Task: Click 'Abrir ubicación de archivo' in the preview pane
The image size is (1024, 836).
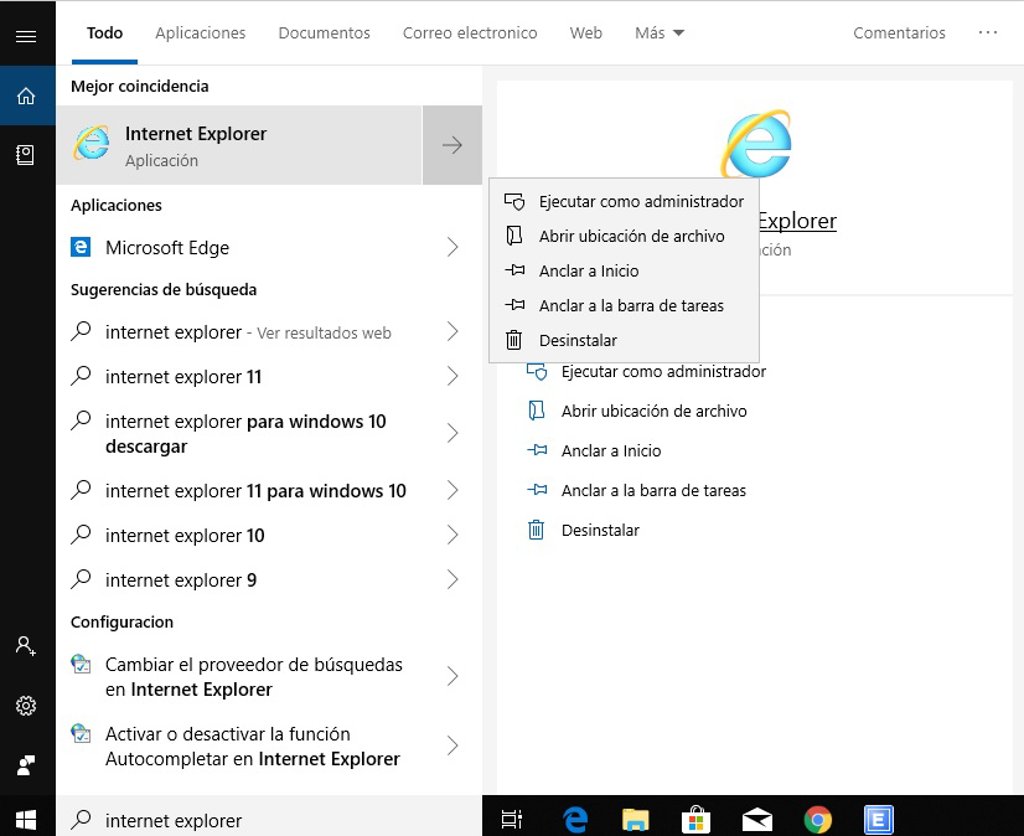Action: (654, 411)
